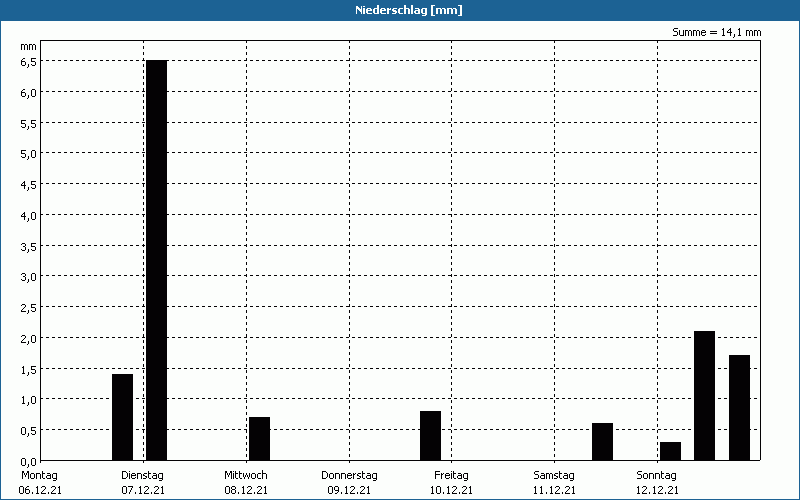The image size is (800, 500).
Task: Click the 3,0 y-axis value
Action: click(x=29, y=277)
